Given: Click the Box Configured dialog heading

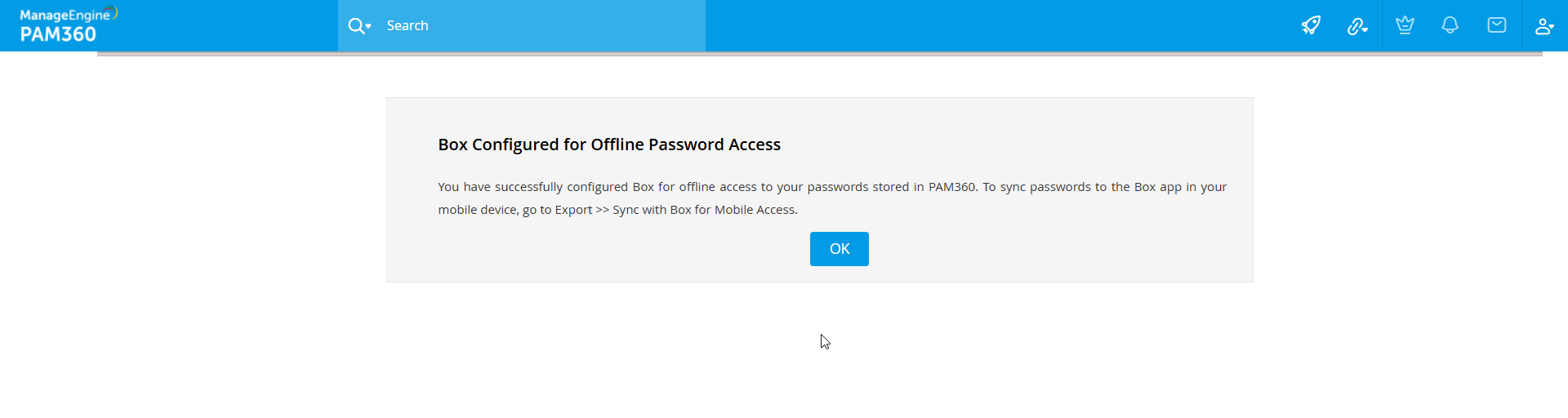Looking at the screenshot, I should [609, 145].
